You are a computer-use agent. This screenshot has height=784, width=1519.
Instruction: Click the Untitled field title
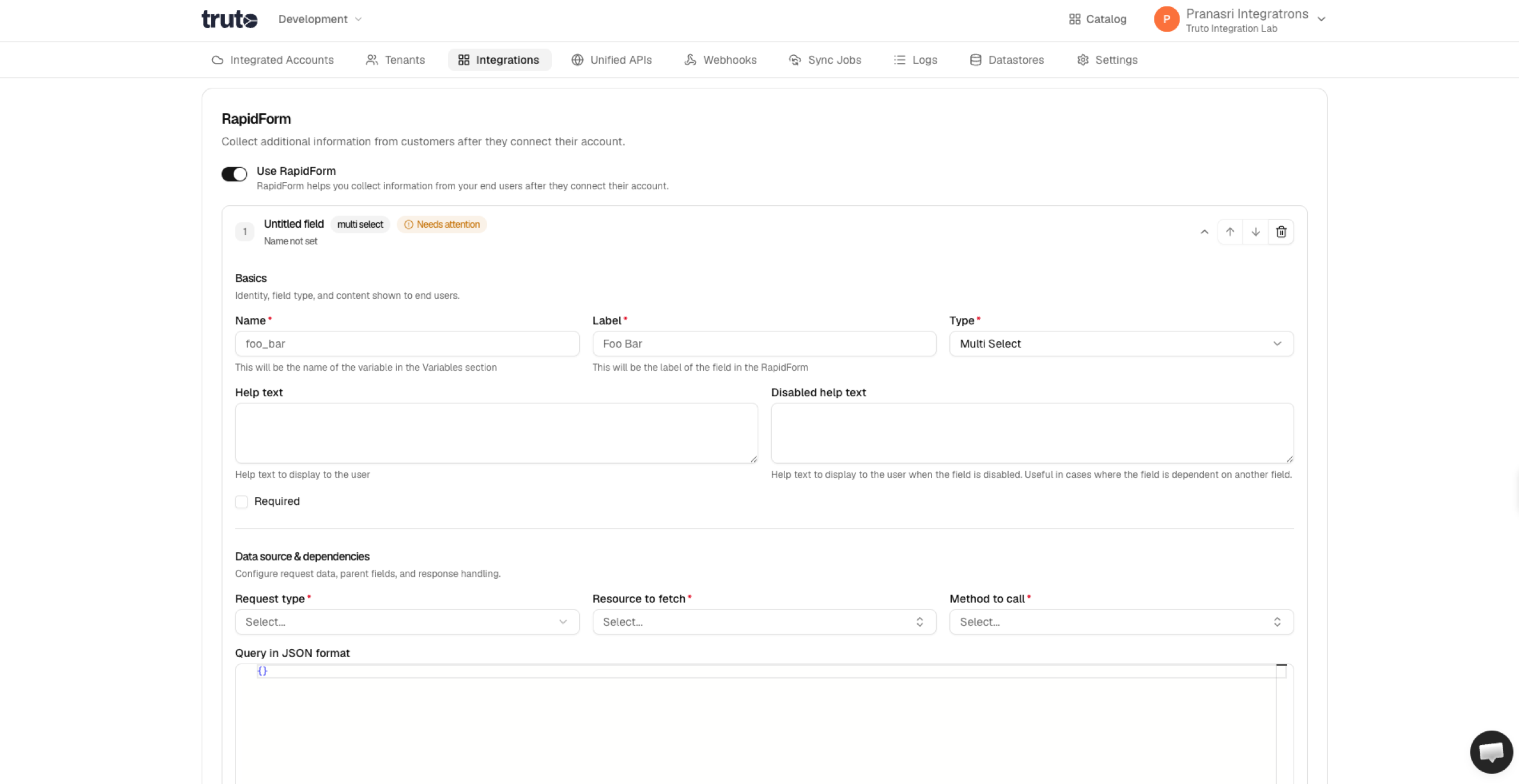click(x=294, y=224)
